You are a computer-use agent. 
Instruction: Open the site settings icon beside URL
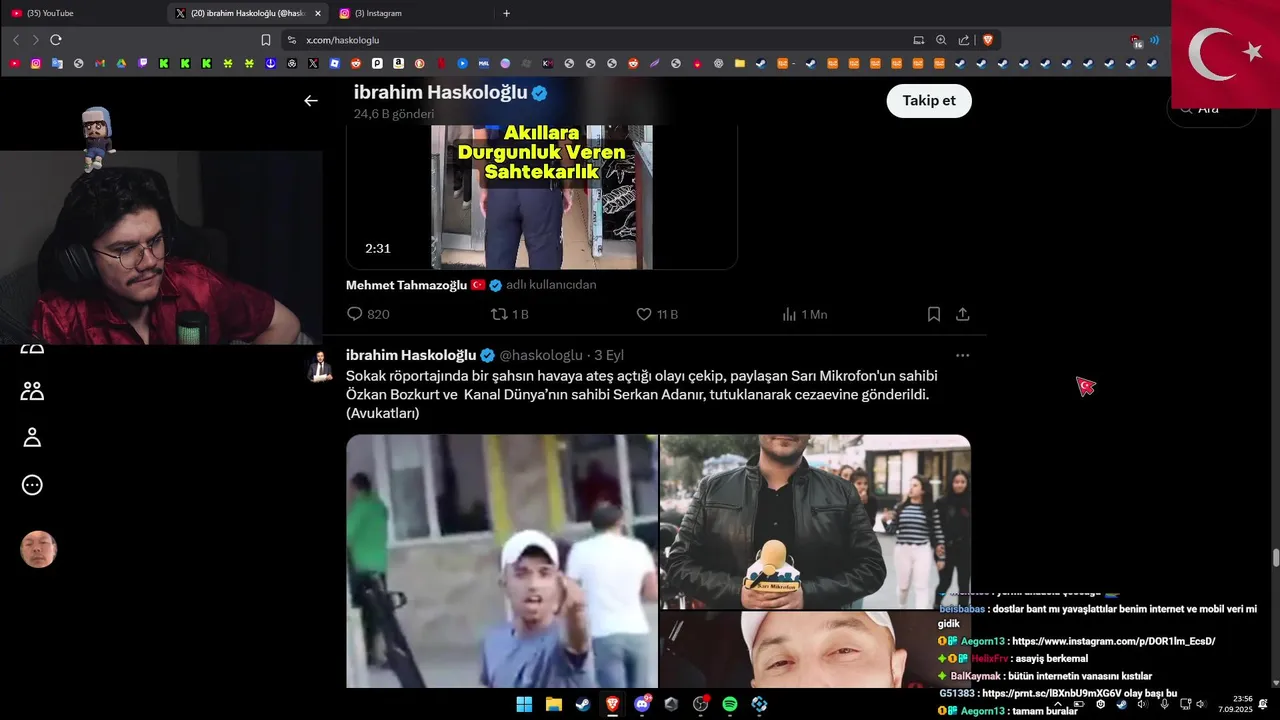[x=292, y=40]
